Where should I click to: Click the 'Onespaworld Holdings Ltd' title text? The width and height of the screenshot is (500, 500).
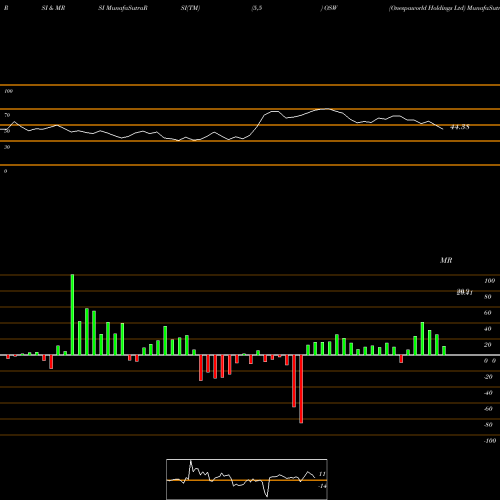pyautogui.click(x=427, y=8)
